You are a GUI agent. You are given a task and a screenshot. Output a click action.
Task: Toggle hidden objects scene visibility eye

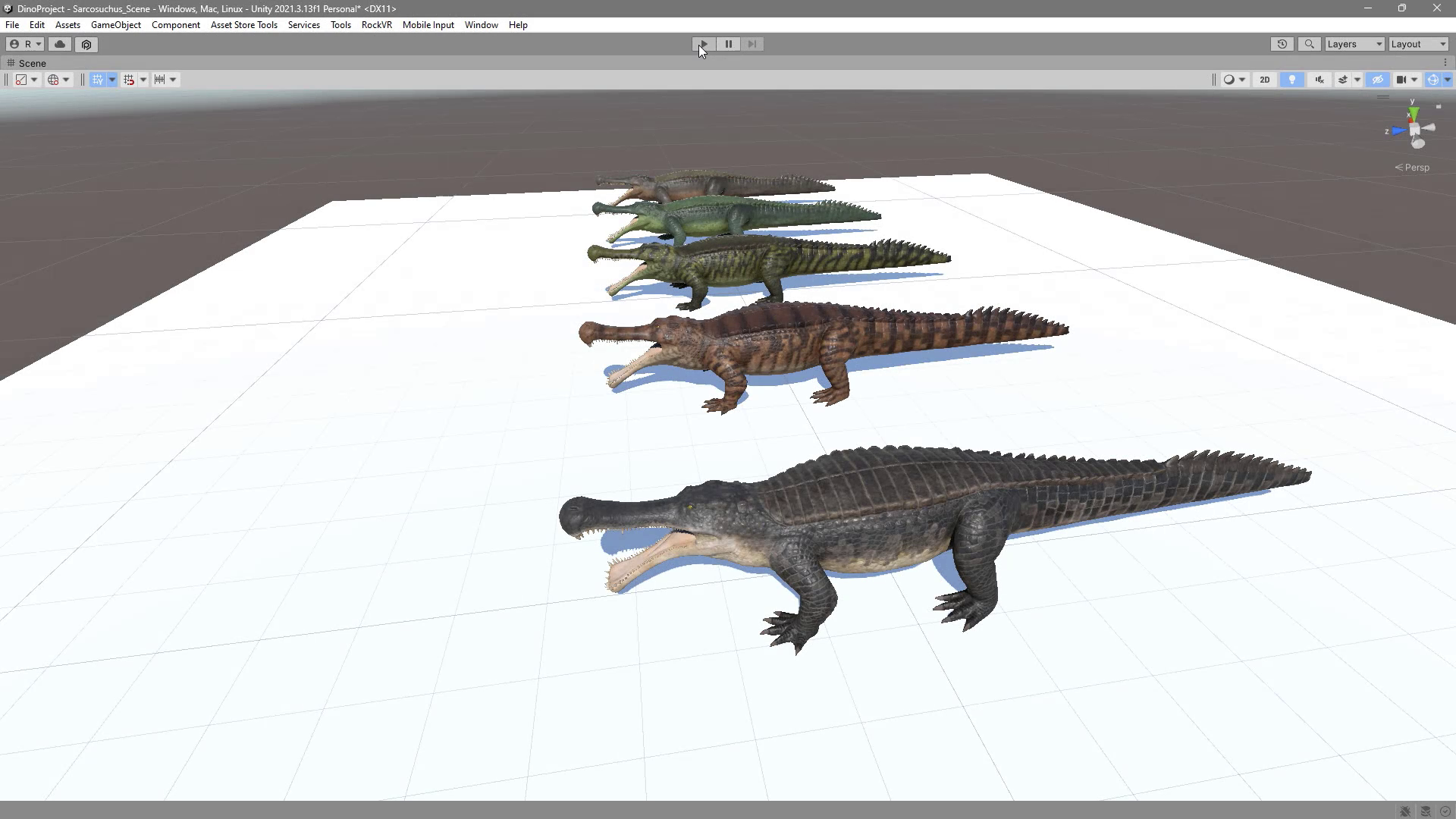1378,80
